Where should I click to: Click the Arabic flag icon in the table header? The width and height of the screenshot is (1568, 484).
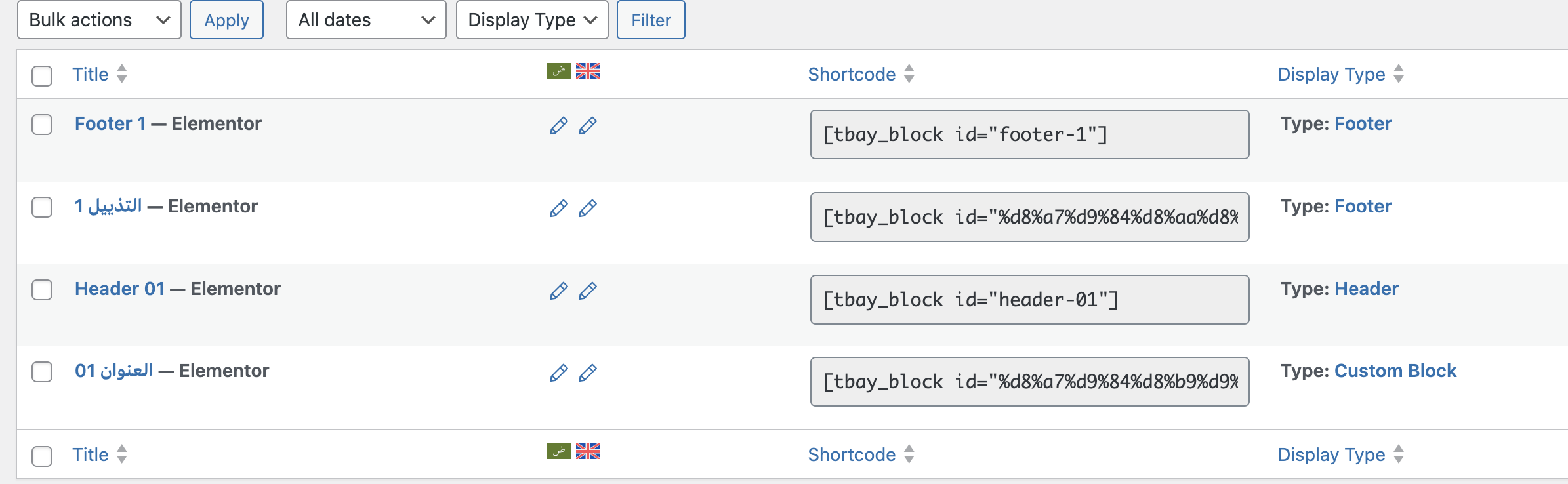(x=558, y=71)
